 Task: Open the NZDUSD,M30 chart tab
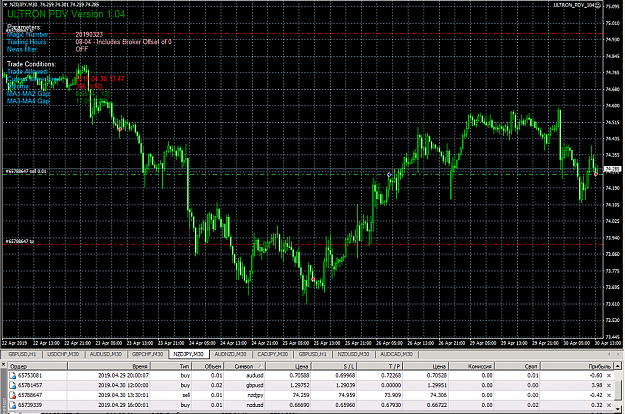353,354
